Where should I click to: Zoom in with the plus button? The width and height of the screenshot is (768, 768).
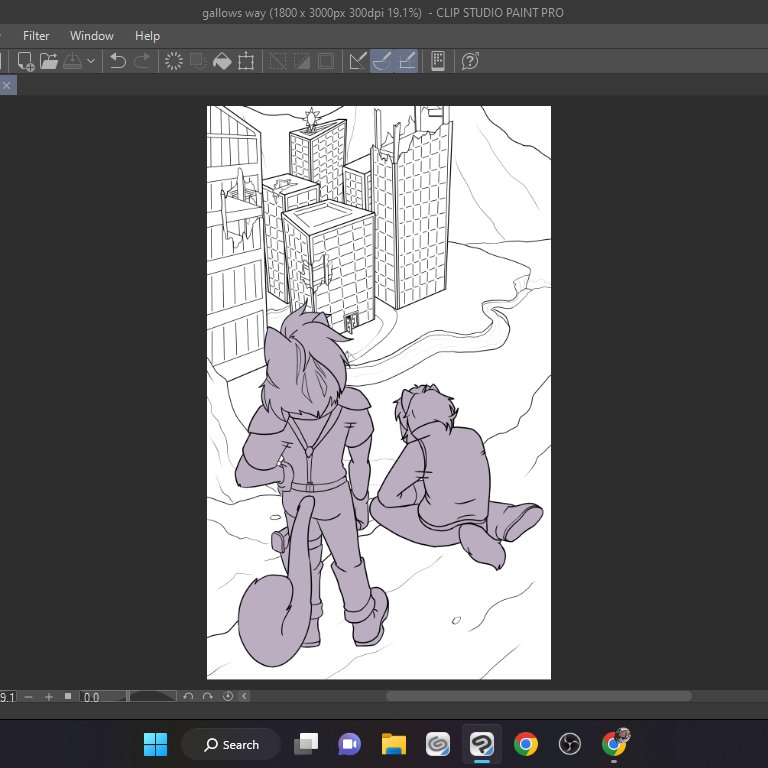48,696
